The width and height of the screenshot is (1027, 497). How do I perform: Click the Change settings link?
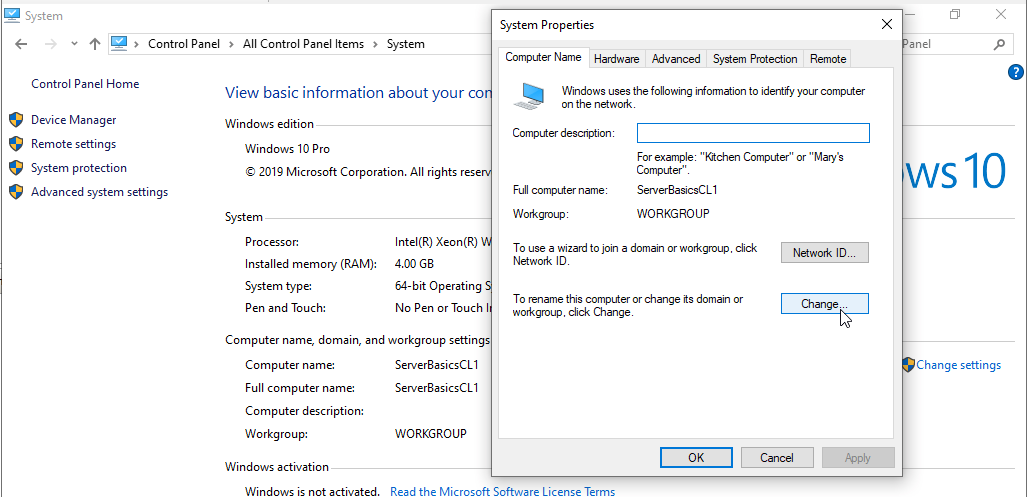click(958, 365)
